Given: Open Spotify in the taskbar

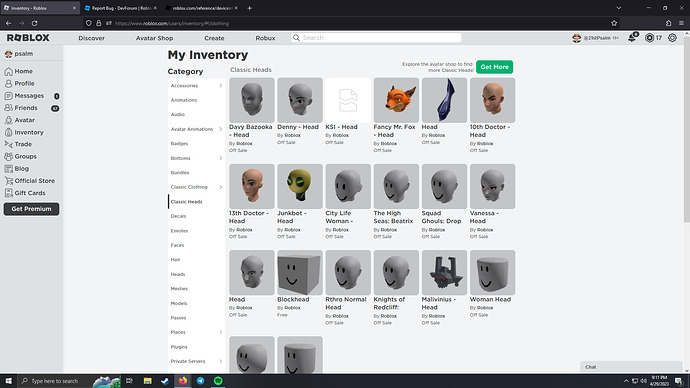Looking at the screenshot, I should tap(218, 381).
